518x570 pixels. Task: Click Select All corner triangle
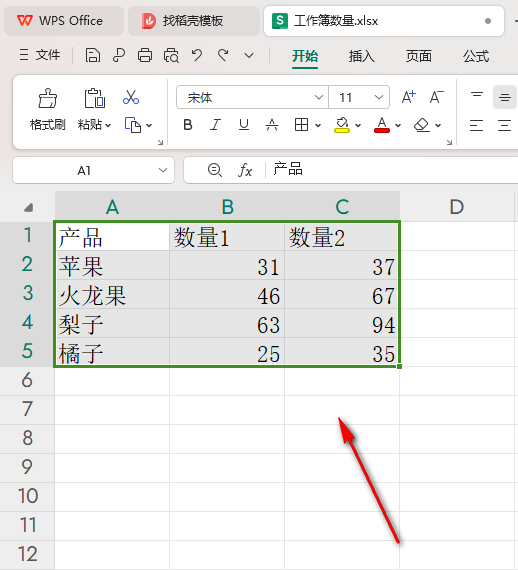pyautogui.click(x=28, y=208)
